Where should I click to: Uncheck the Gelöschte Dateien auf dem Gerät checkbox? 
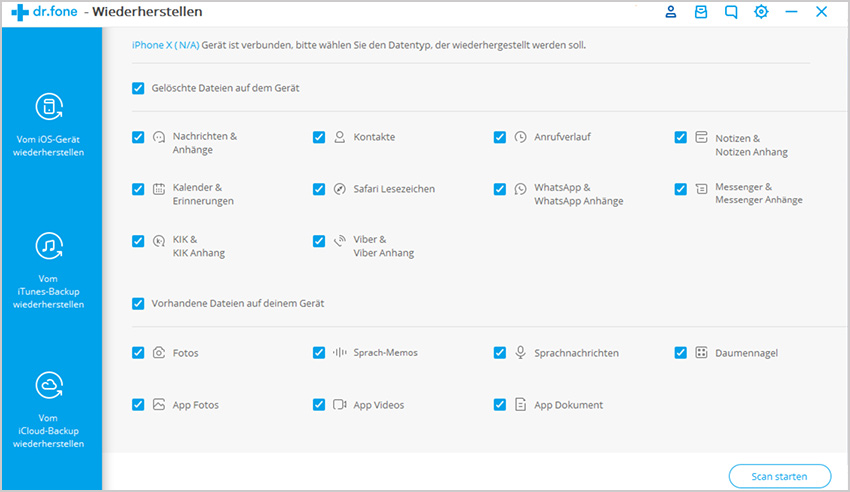click(x=138, y=88)
